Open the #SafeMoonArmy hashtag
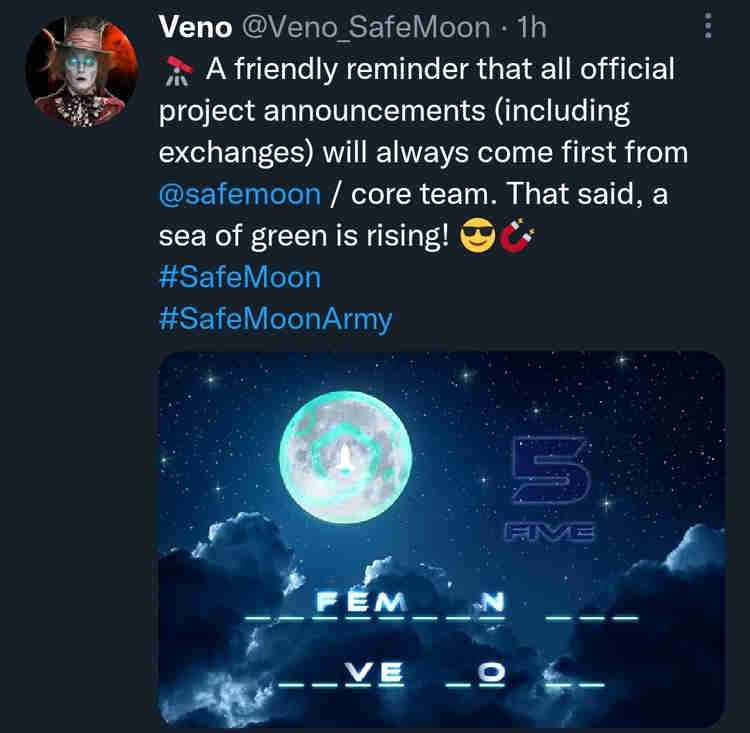The height and width of the screenshot is (733, 750). pyautogui.click(x=276, y=319)
